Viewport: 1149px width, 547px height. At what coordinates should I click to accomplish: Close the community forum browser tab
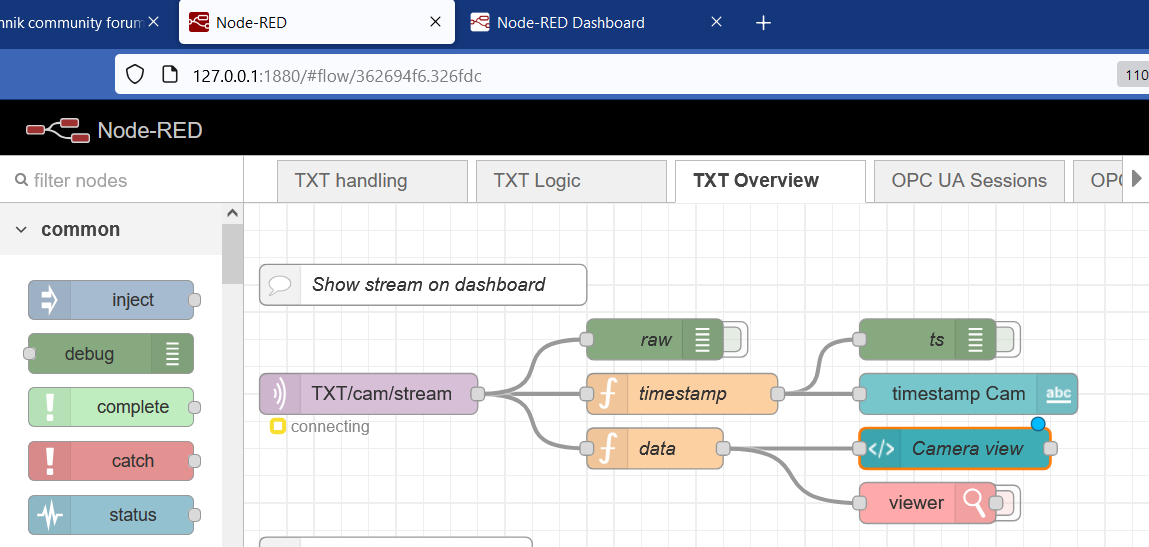(153, 22)
